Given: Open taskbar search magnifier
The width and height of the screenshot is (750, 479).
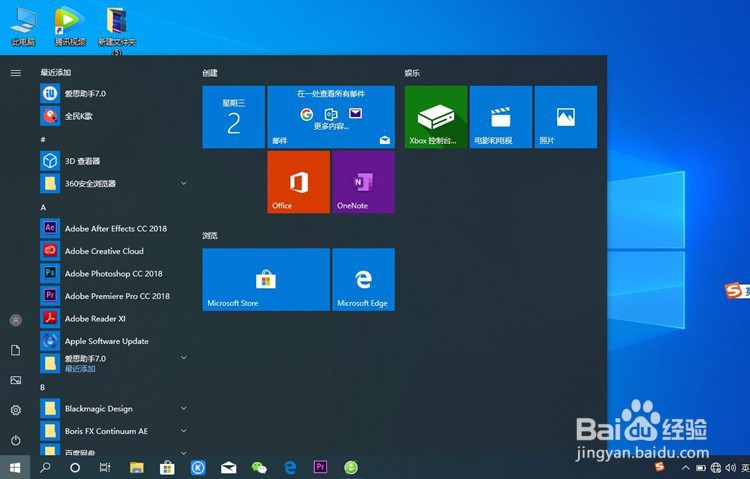Looking at the screenshot, I should coord(45,468).
